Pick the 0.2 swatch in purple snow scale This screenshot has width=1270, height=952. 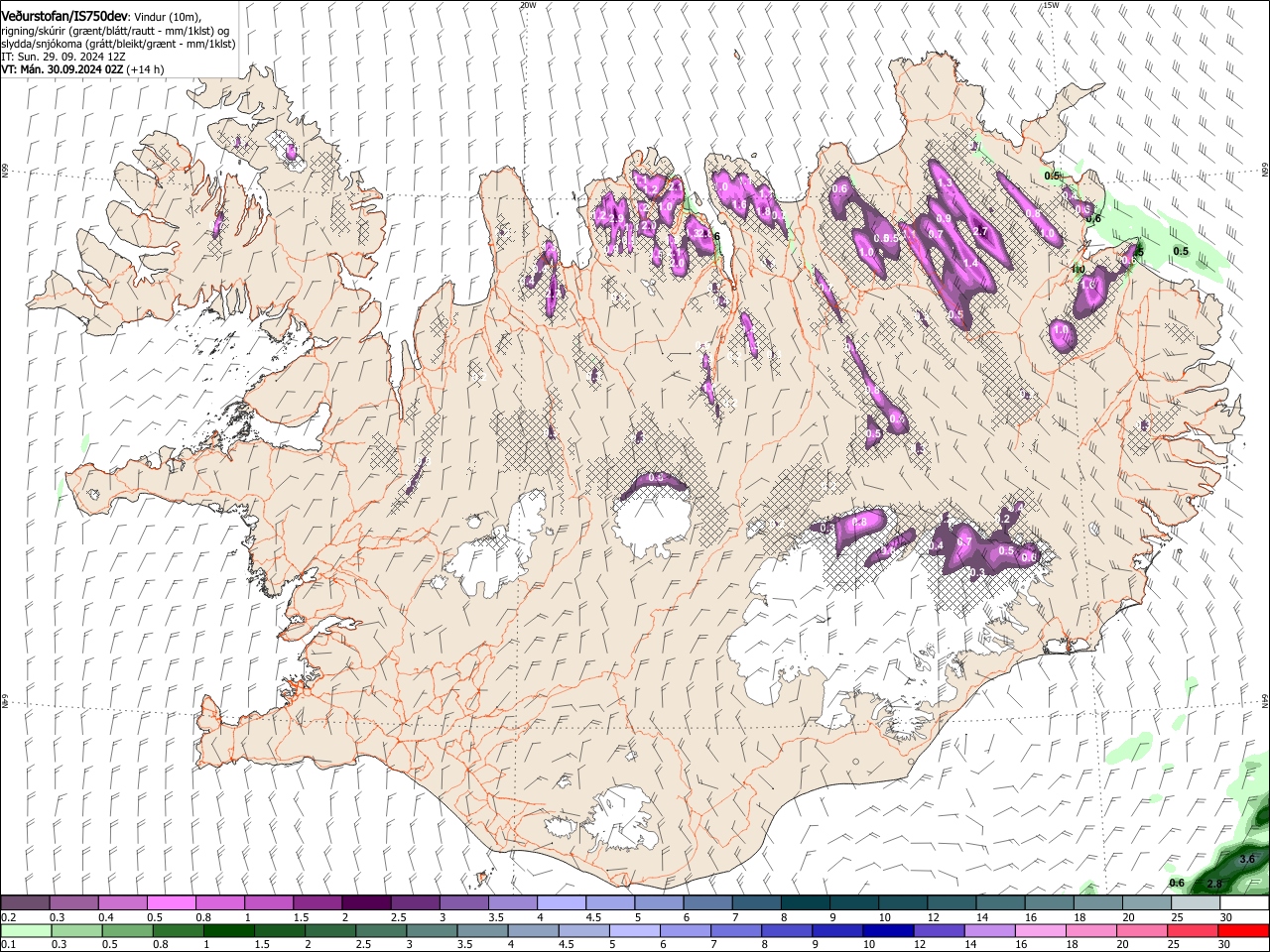25,902
